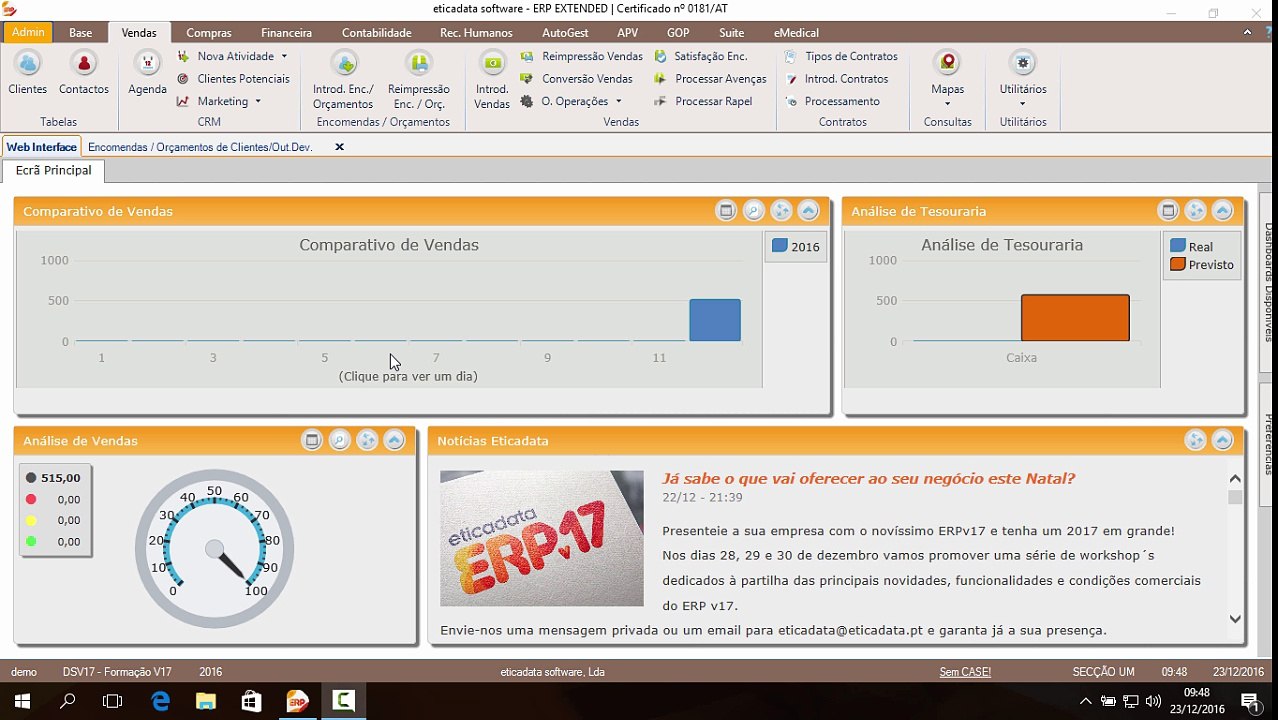Collapse the Notícias Eticadata panel

pos(1223,440)
